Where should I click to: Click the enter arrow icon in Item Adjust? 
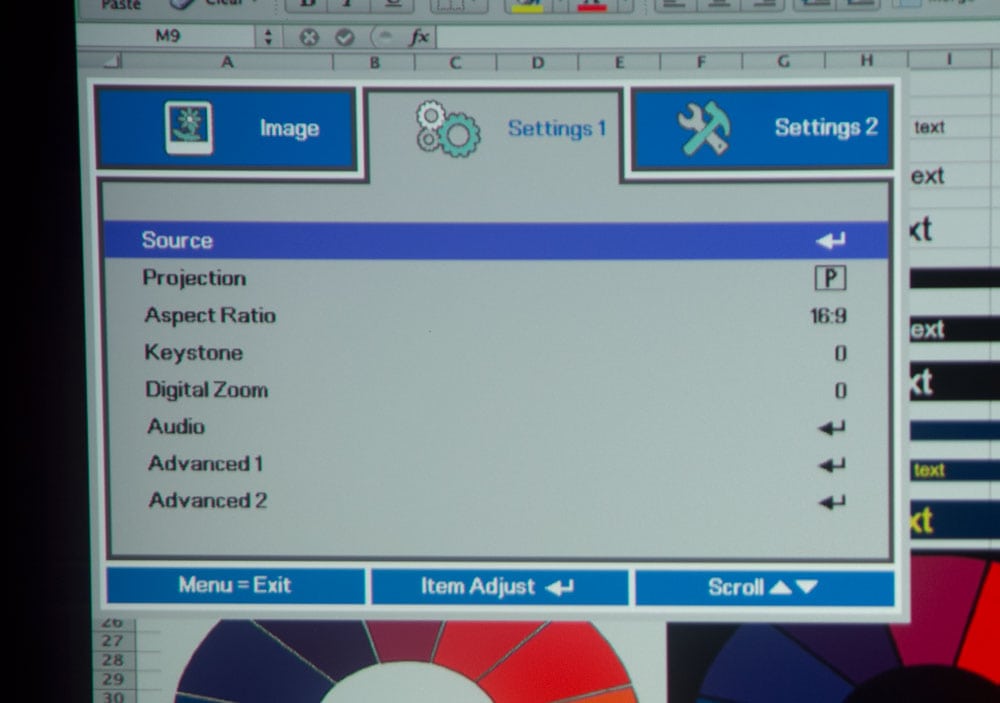[560, 587]
